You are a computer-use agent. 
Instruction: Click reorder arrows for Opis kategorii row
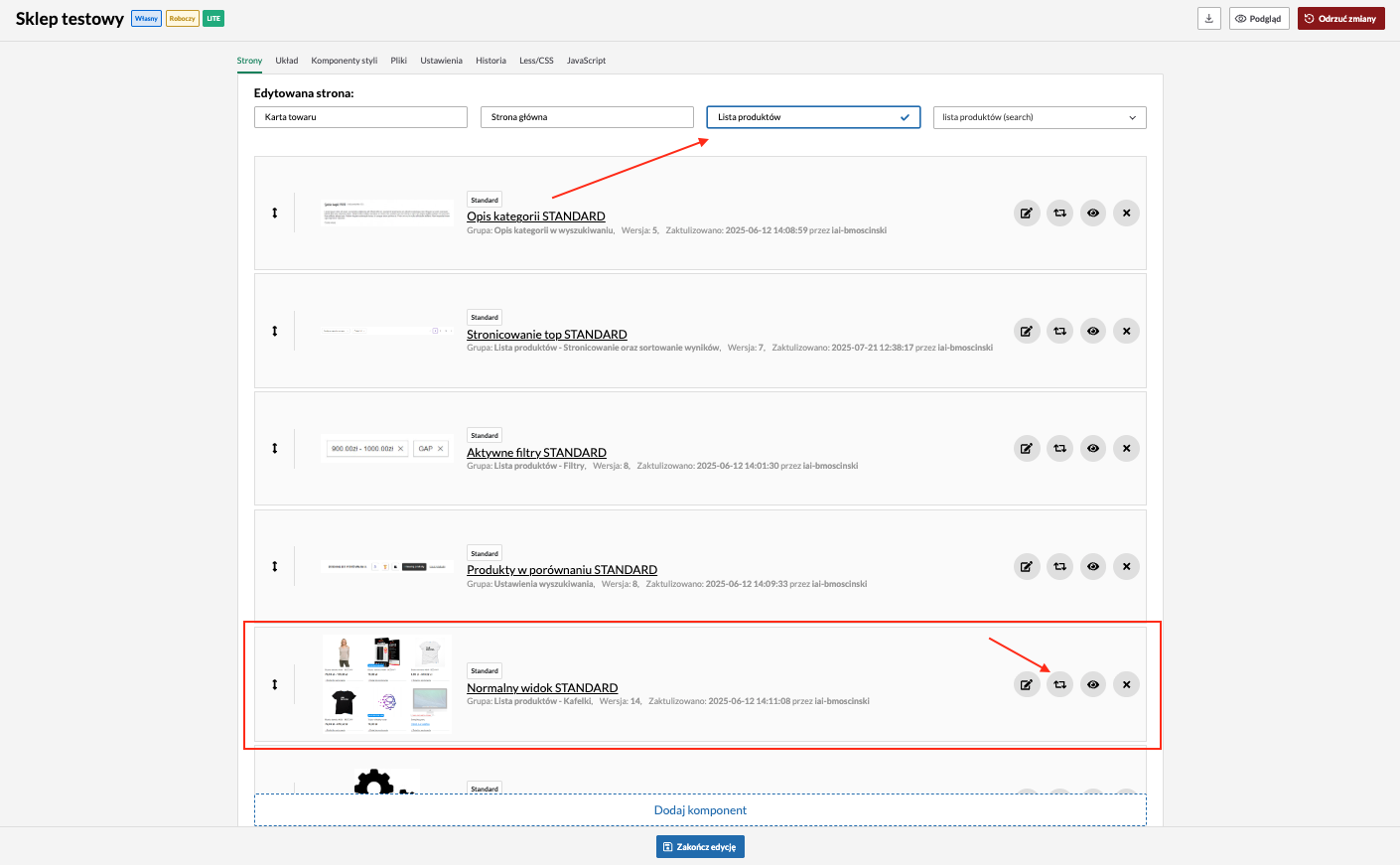click(x=275, y=214)
